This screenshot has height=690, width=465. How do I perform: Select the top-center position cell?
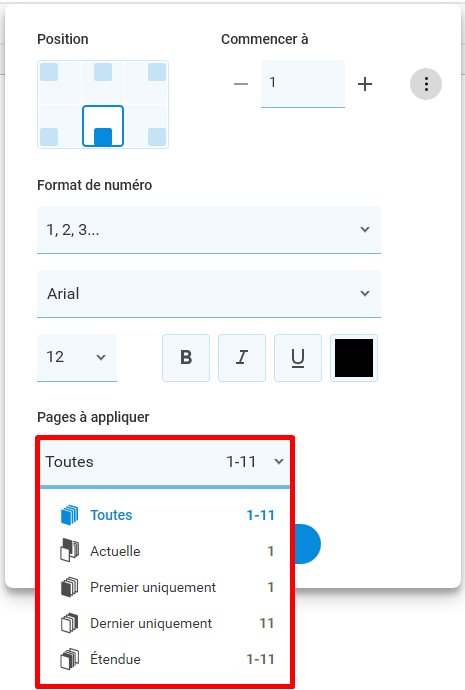103,82
